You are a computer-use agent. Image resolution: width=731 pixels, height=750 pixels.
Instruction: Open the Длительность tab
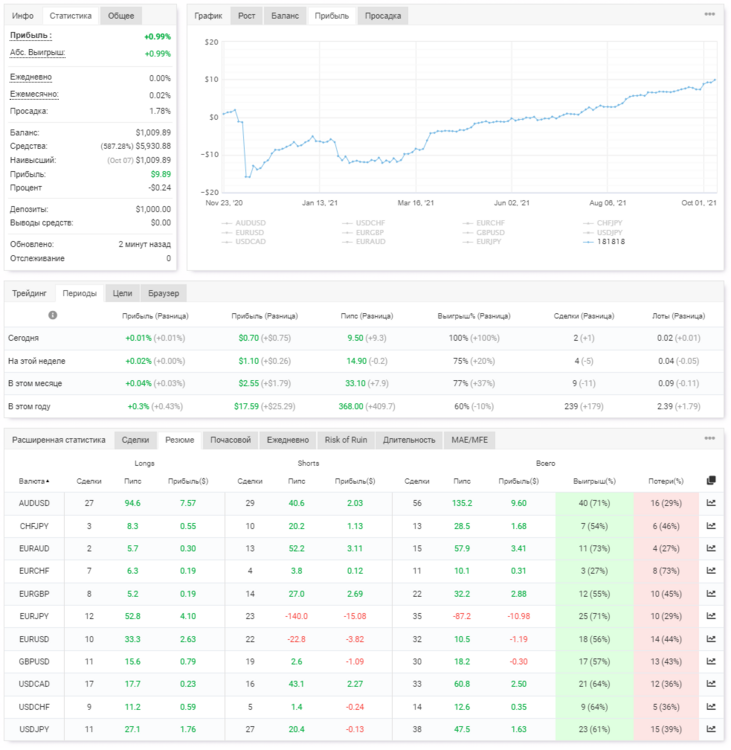coord(409,440)
